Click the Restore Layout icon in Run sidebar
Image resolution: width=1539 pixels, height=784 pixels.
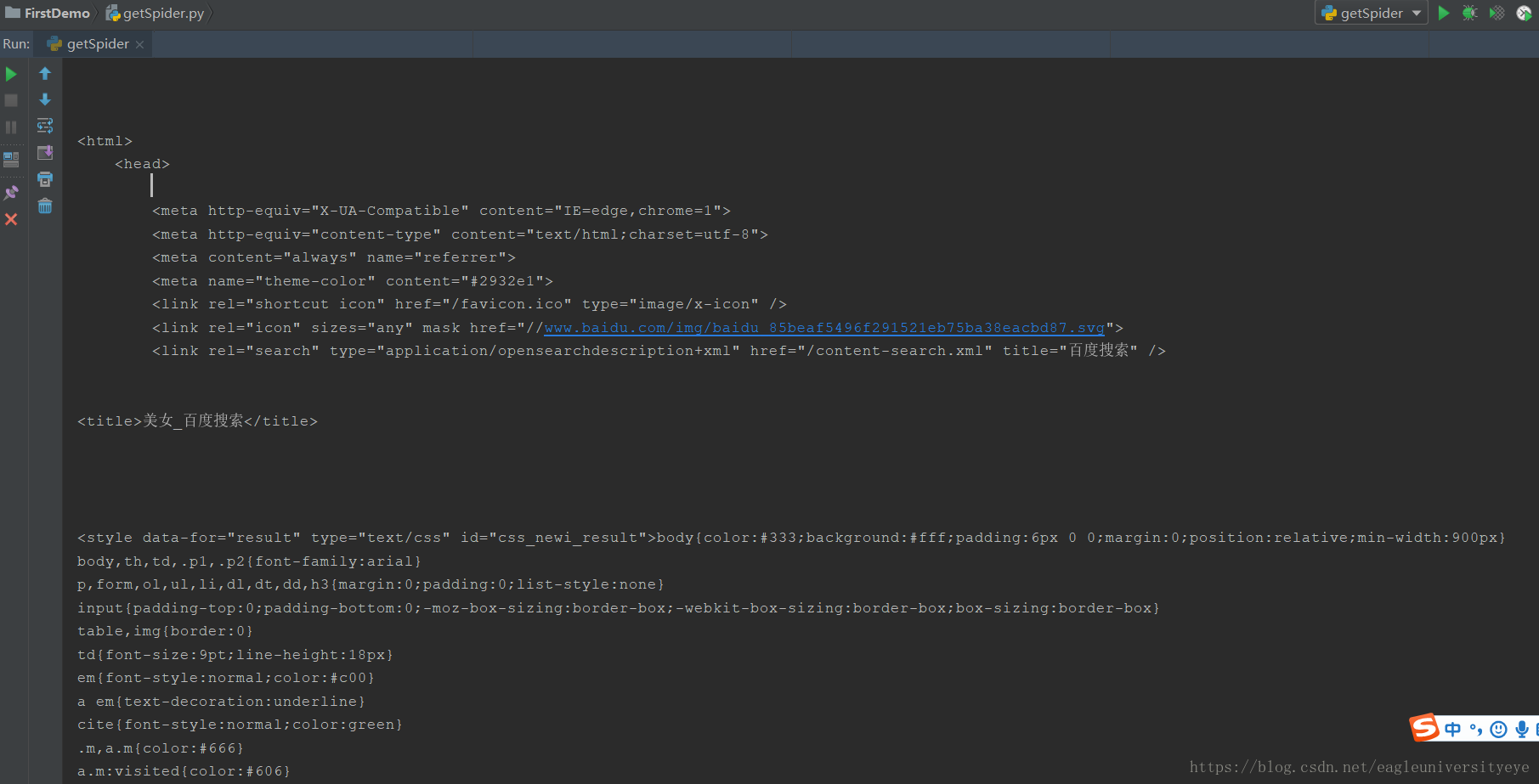(11, 159)
